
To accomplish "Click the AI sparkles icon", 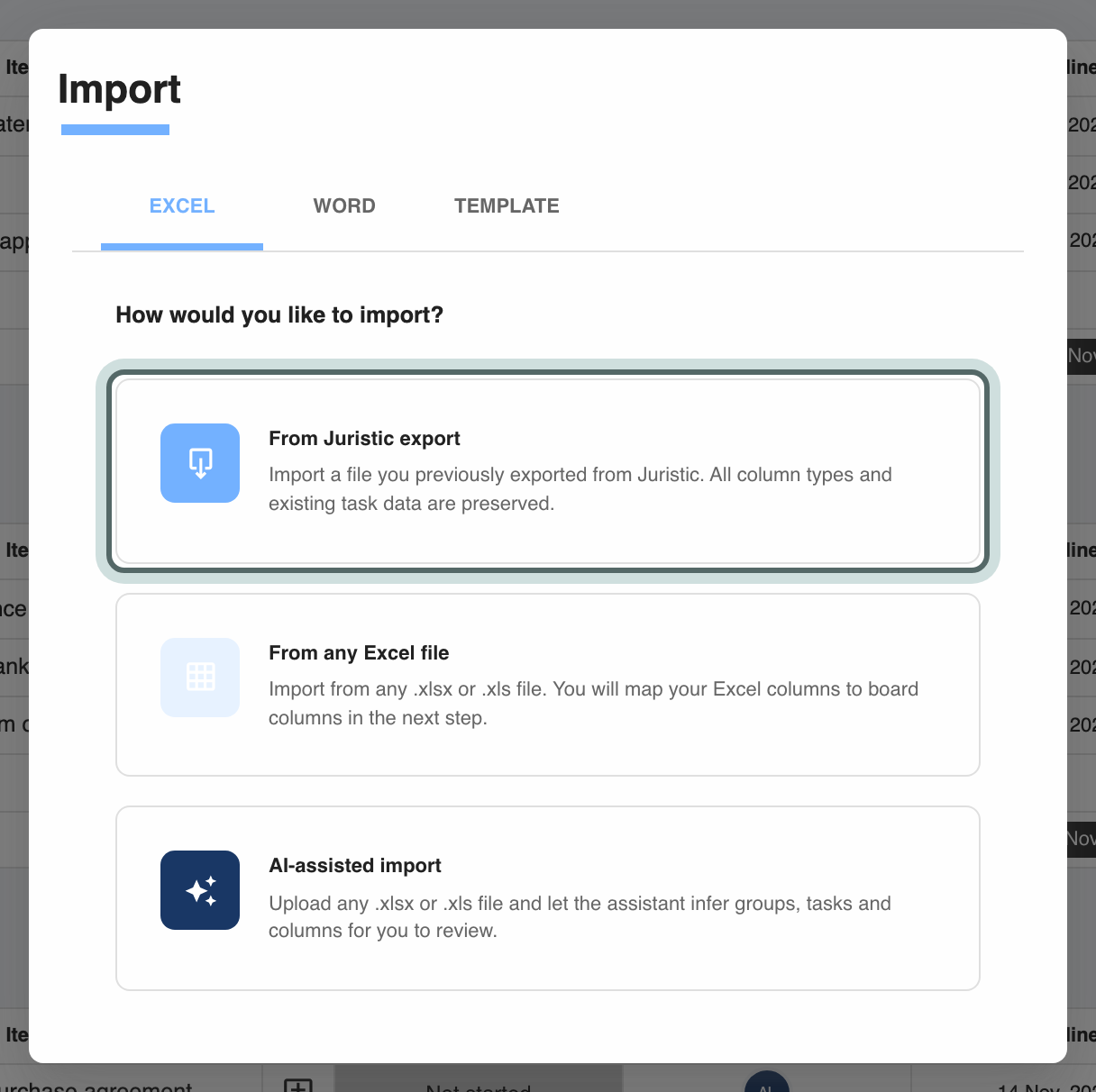I will (200, 890).
